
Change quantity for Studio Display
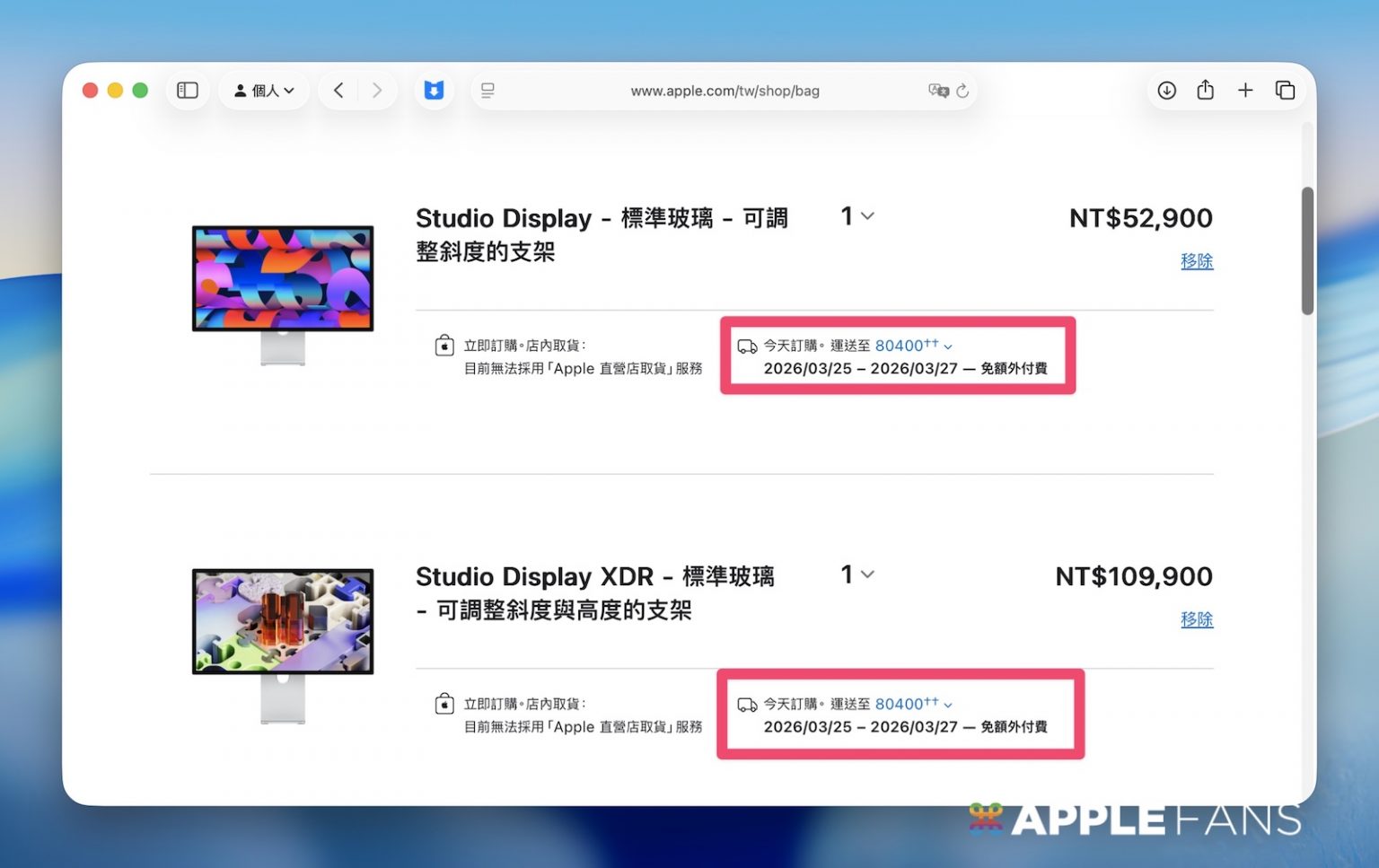pyautogui.click(x=857, y=216)
